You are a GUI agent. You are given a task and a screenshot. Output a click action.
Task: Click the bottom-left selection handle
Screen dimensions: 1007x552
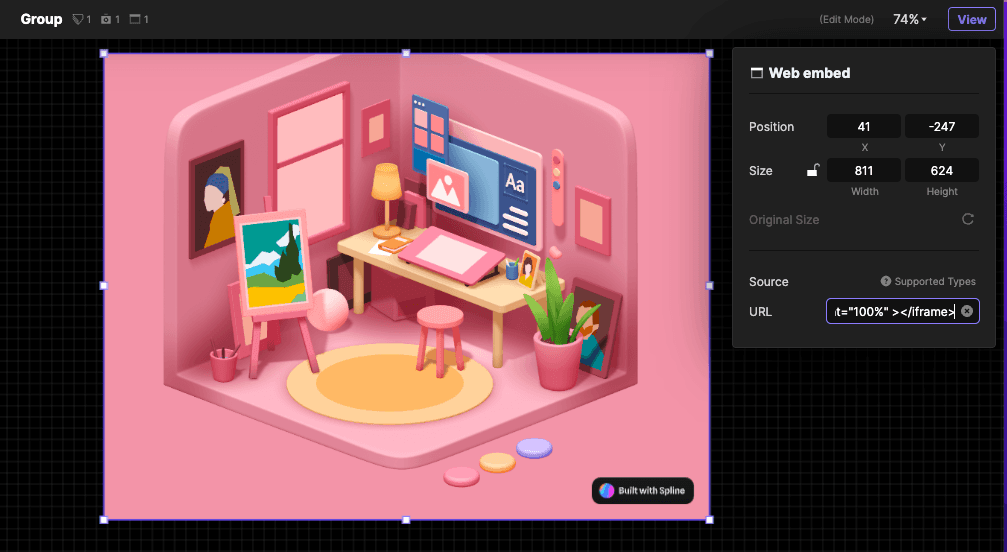coord(104,520)
